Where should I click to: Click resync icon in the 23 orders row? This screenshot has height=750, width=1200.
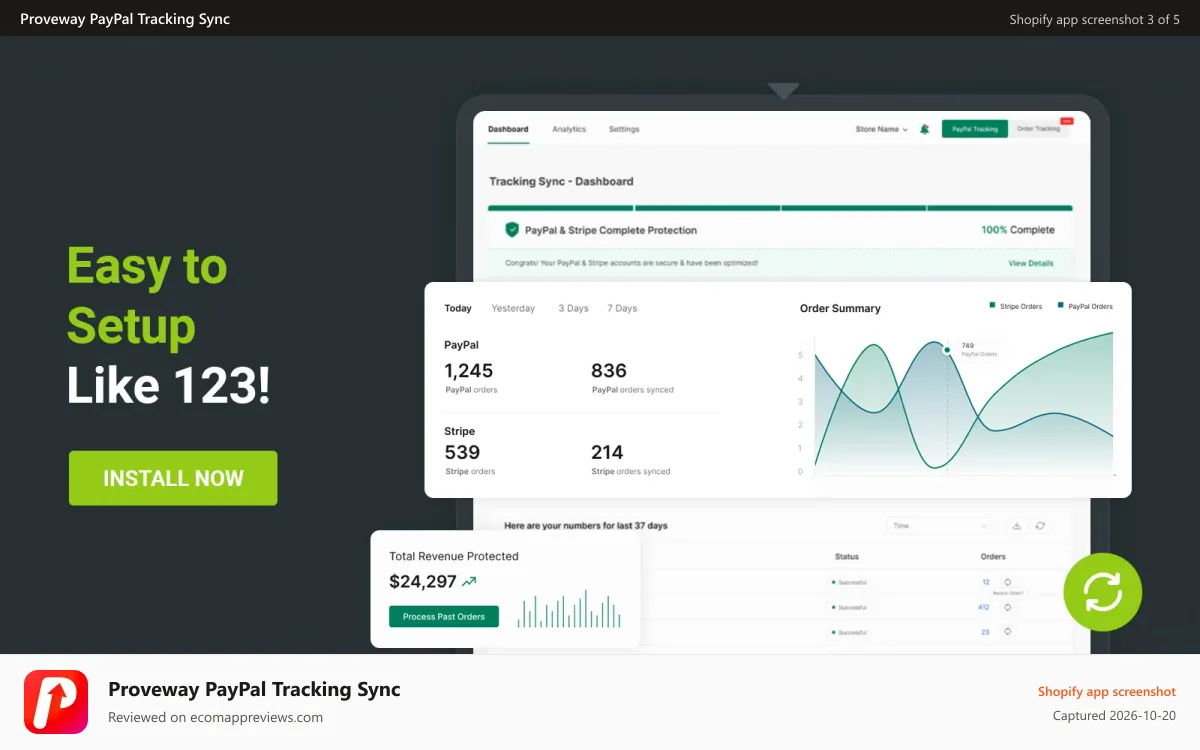[x=1007, y=632]
